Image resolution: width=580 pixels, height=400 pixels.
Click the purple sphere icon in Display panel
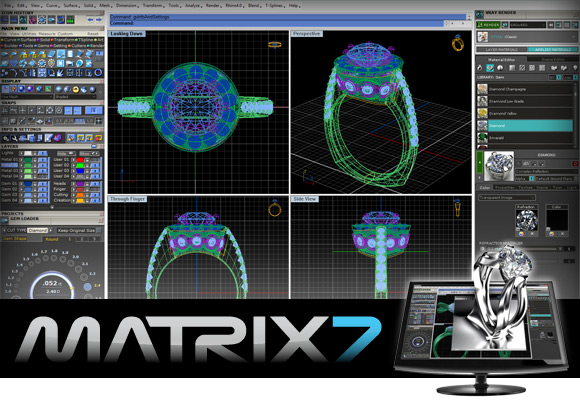(30, 89)
